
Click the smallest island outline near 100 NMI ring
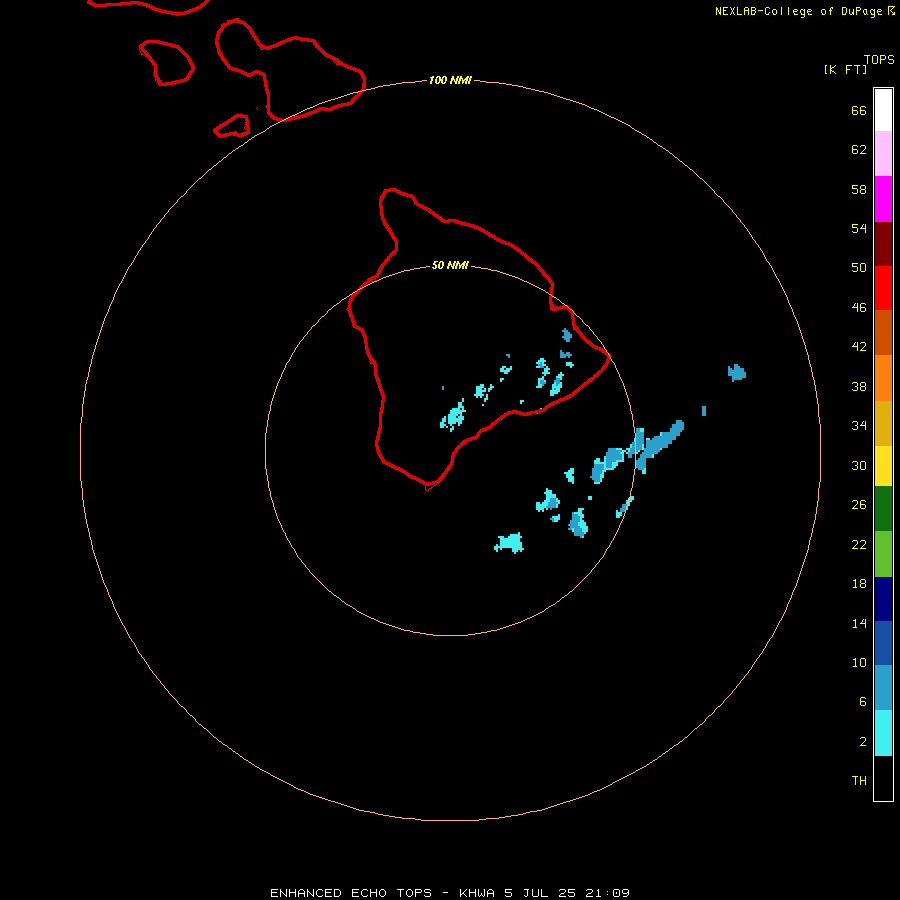232,126
